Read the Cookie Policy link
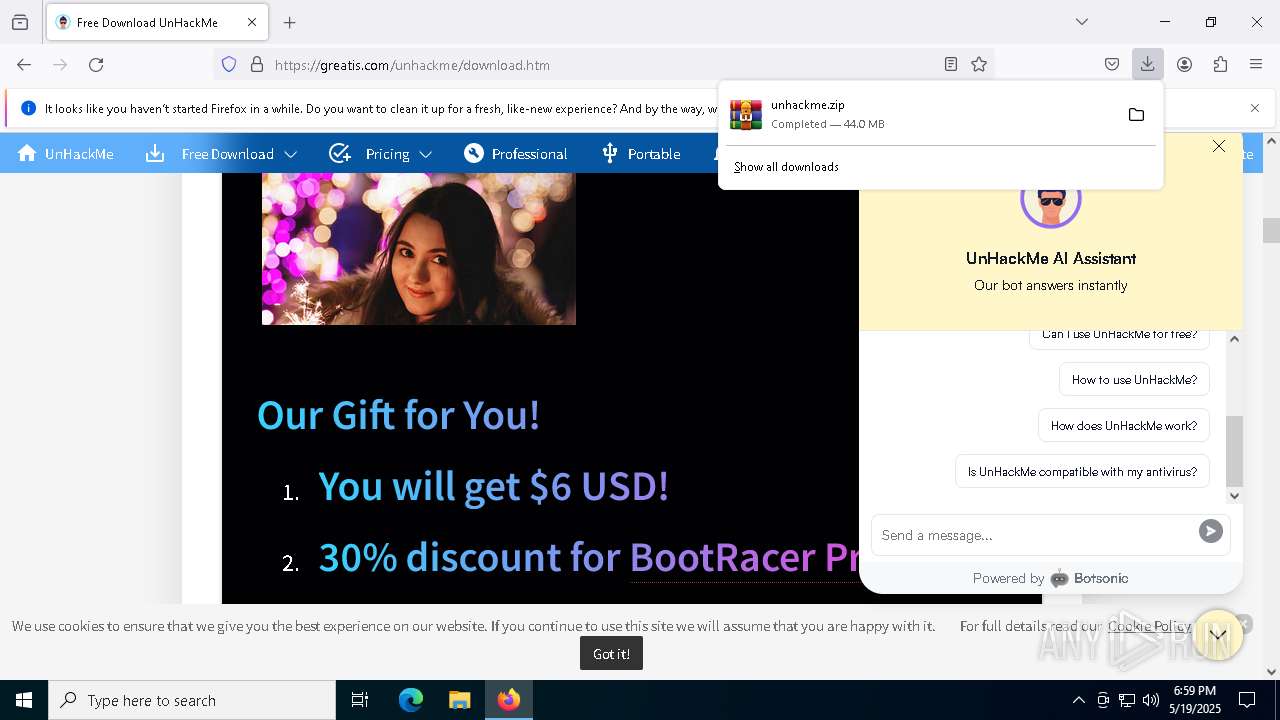The height and width of the screenshot is (720, 1280). tap(1149, 626)
